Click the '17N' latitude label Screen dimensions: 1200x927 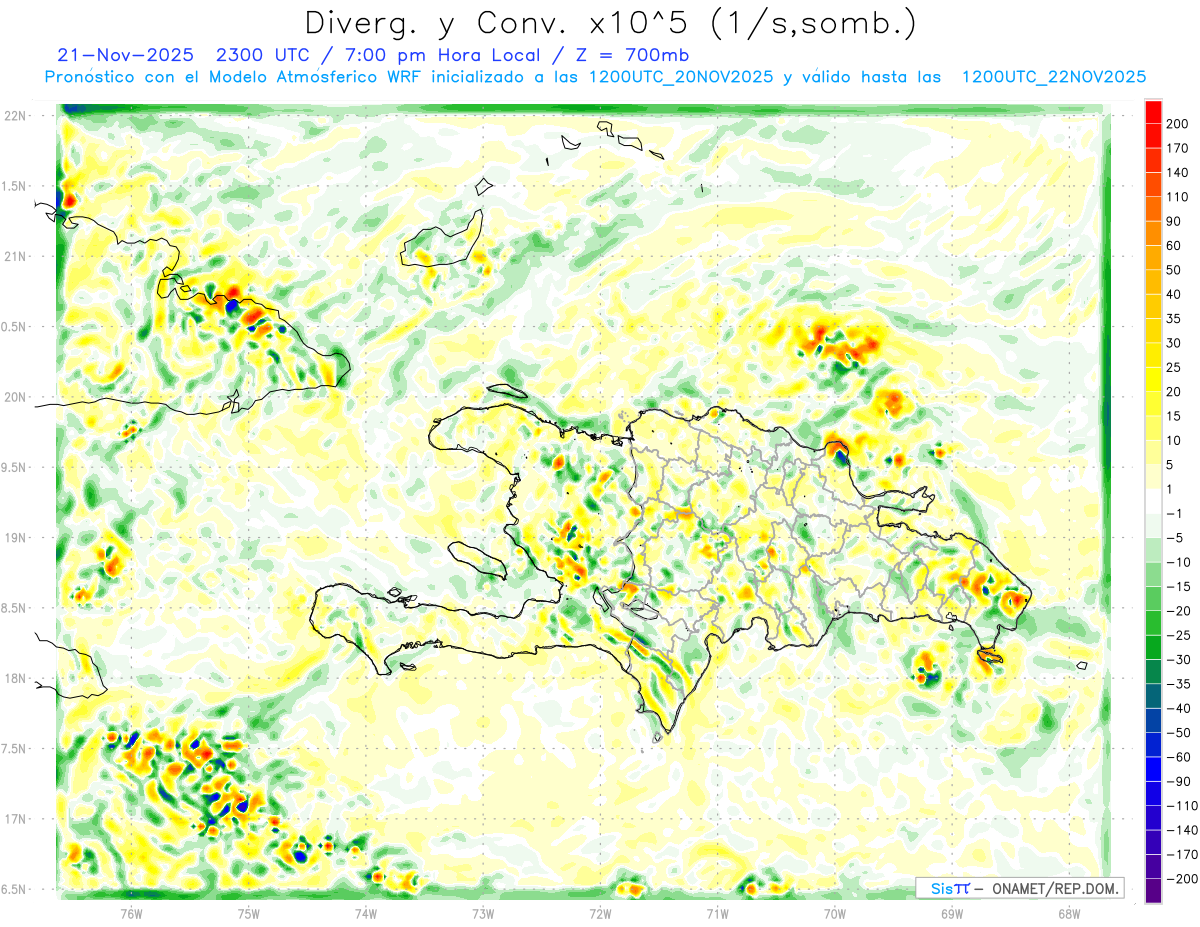point(14,819)
